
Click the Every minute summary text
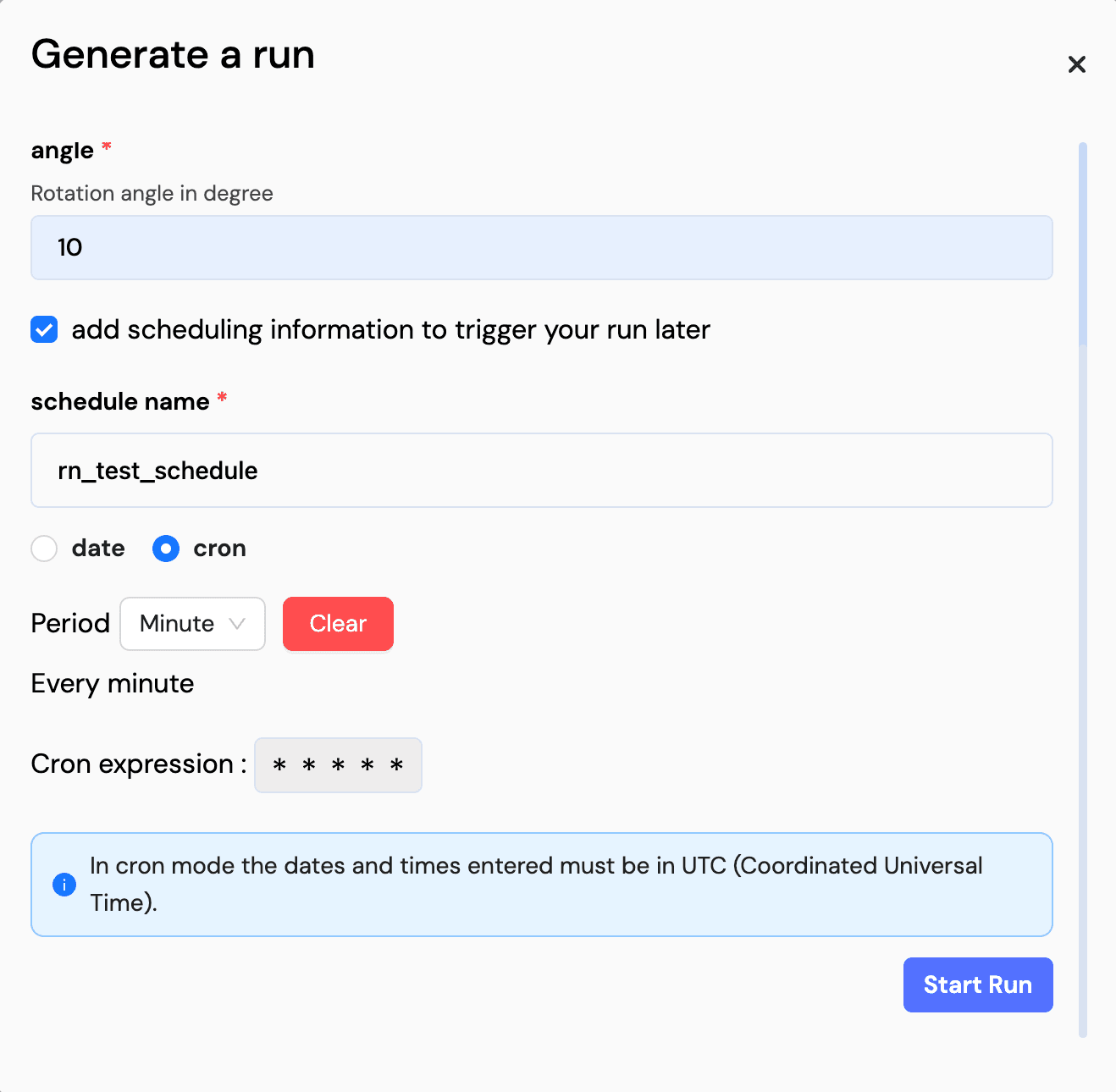tap(112, 683)
